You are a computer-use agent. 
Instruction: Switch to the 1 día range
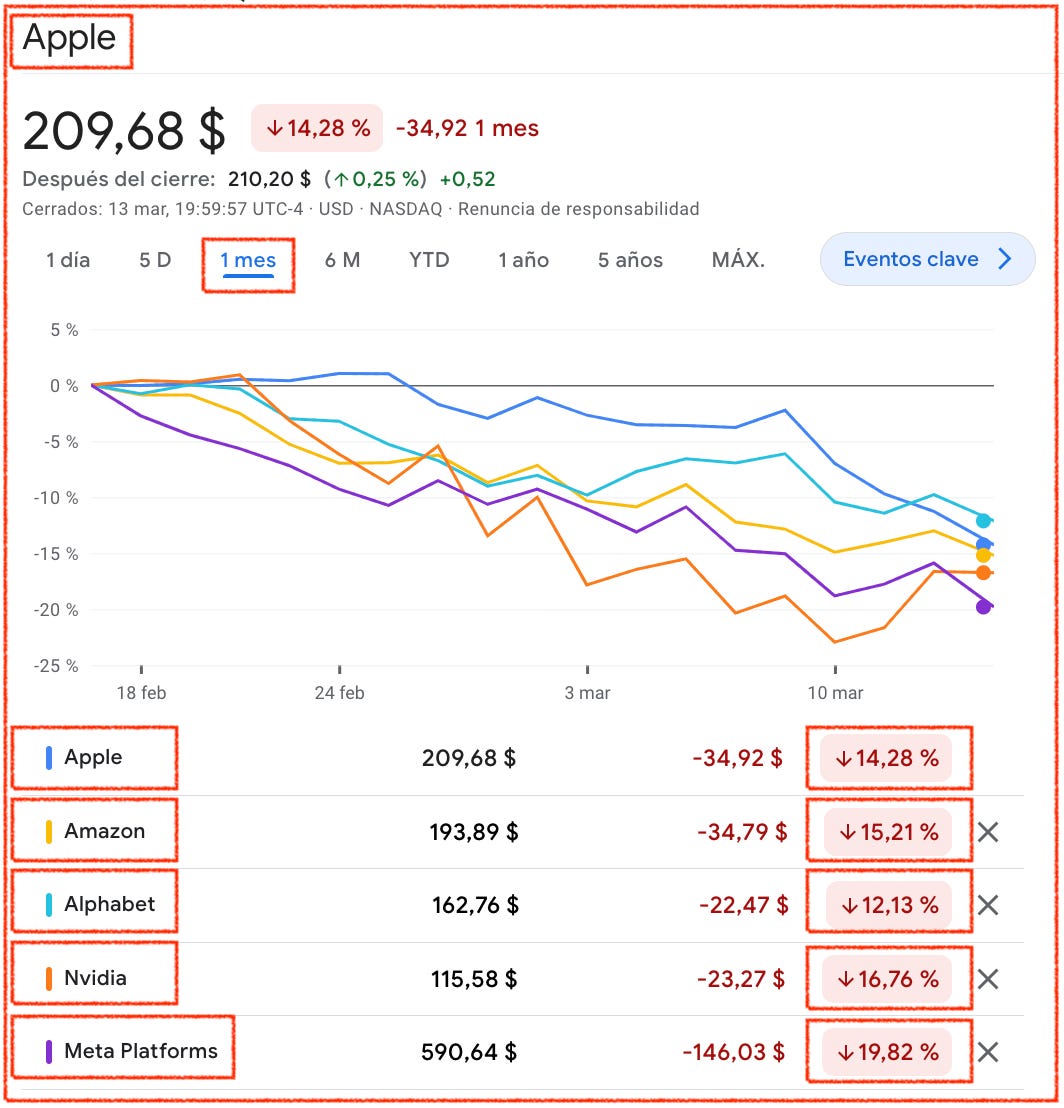click(68, 260)
